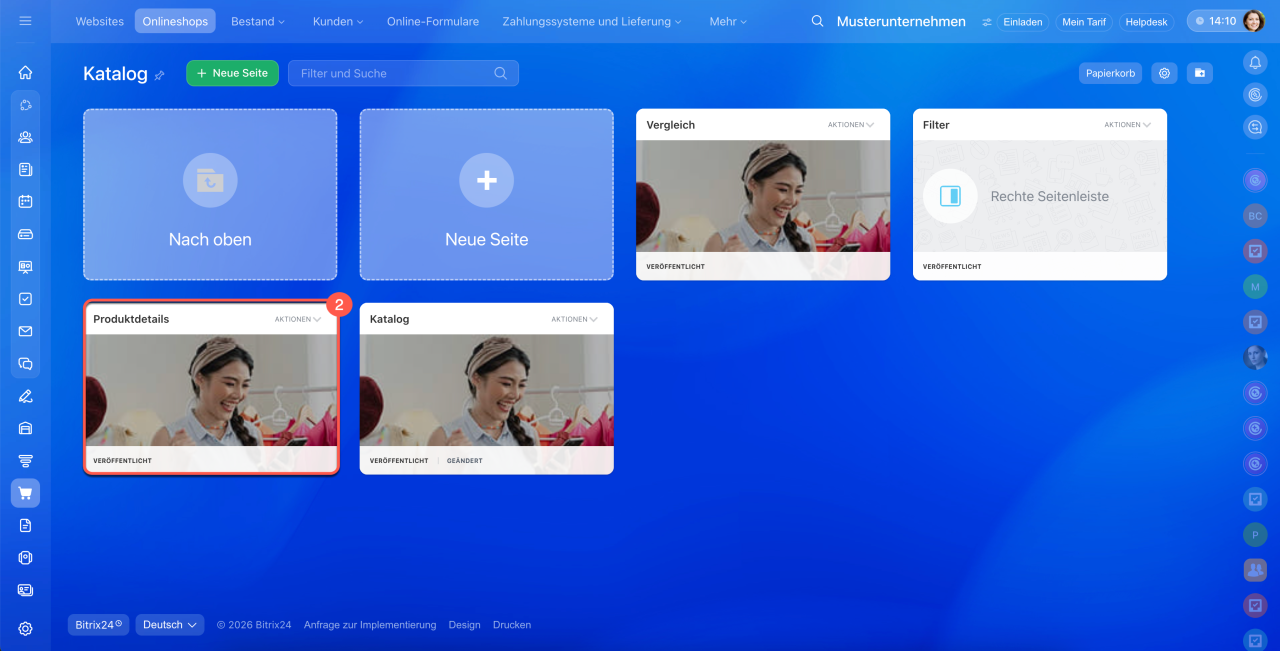Click the create folder icon button

tap(1200, 73)
